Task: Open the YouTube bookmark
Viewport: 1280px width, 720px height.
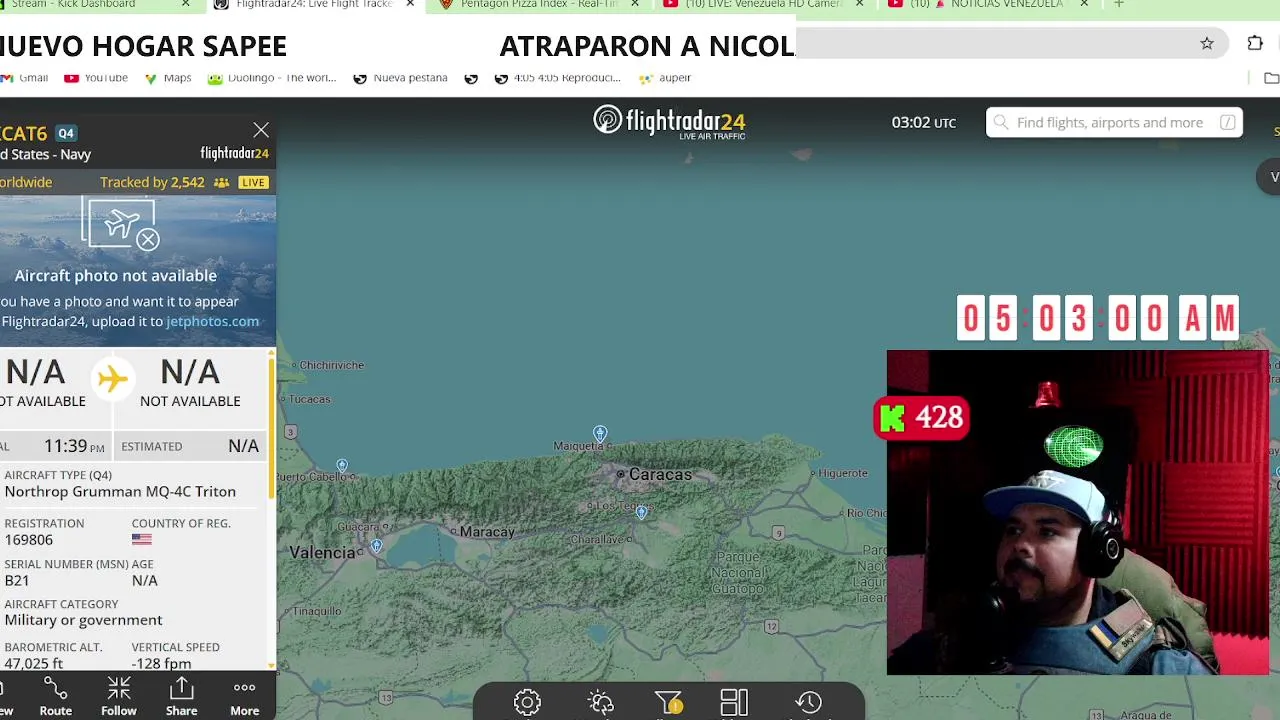Action: pyautogui.click(x=96, y=78)
